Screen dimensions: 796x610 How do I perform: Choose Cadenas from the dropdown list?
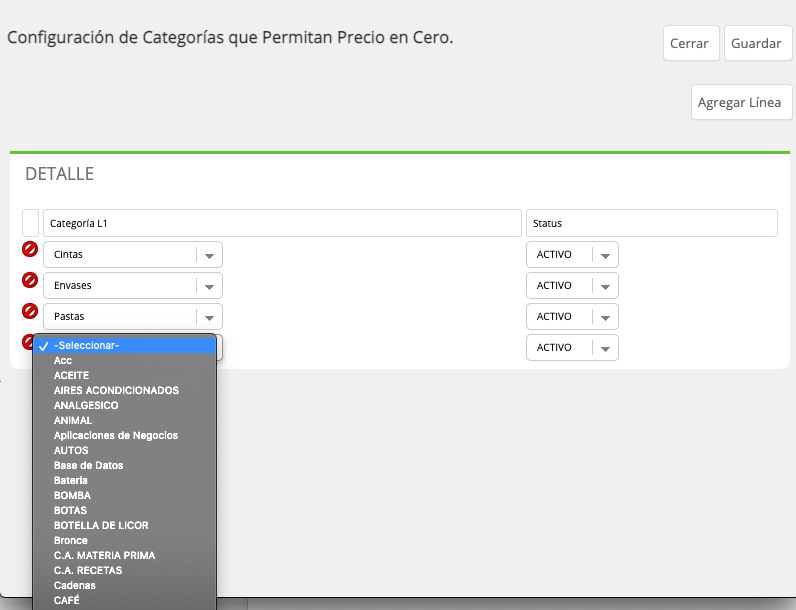[125, 585]
